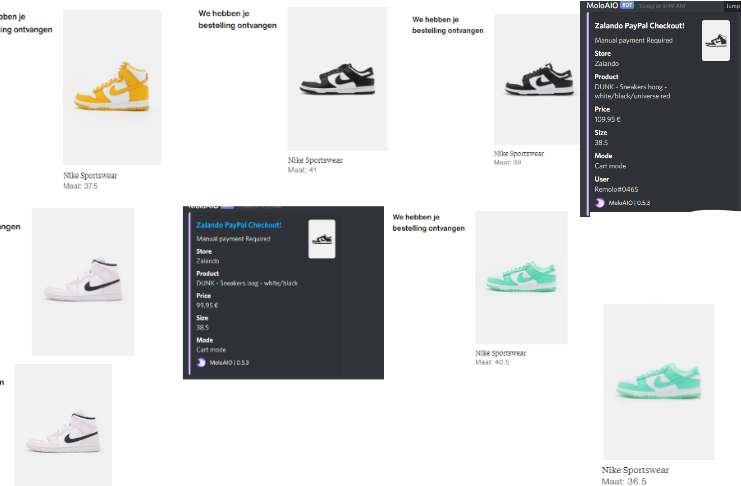Click the Jump button at the top-right corner
Image resolution: width=741 pixels, height=486 pixels.
(x=733, y=6)
